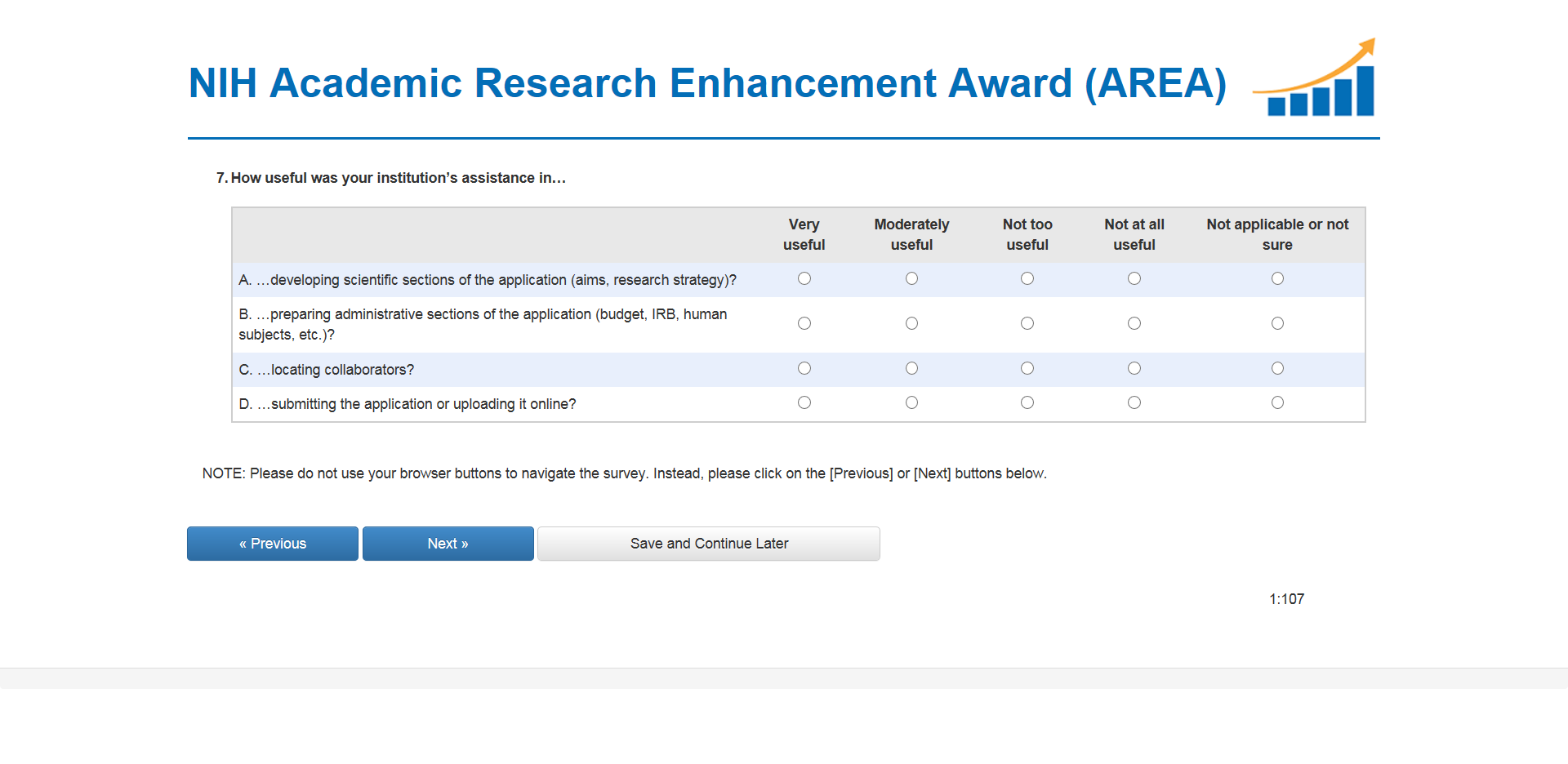Select Very useful for preparing administrative sections
Screen dimensions: 1568x764
tap(804, 324)
